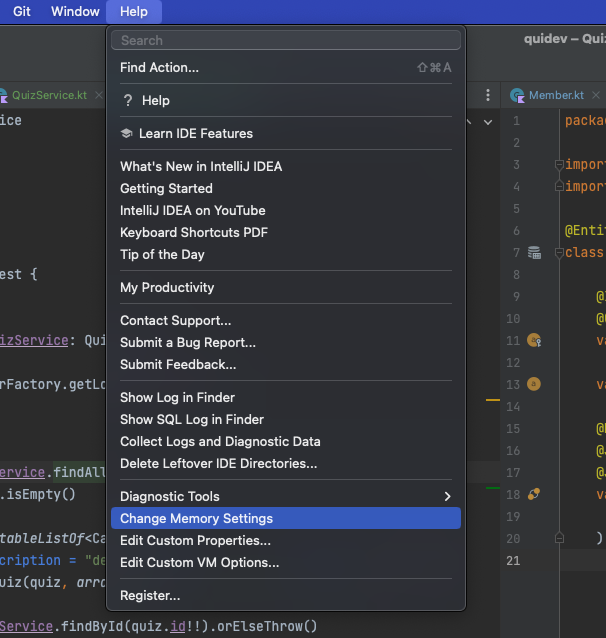Click the question mark icon beside Help
Screen dimensions: 606x638
point(128,101)
